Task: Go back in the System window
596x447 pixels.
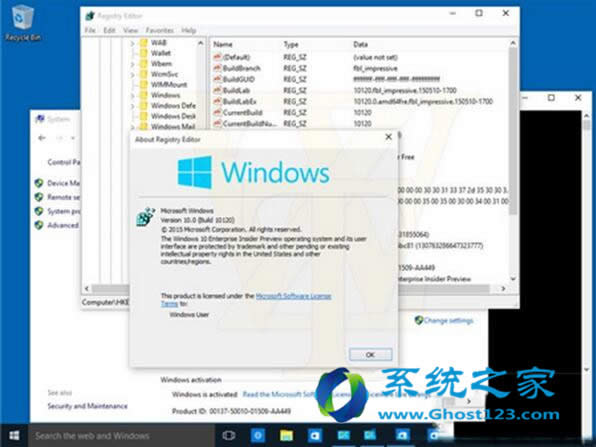Action: 42,138
